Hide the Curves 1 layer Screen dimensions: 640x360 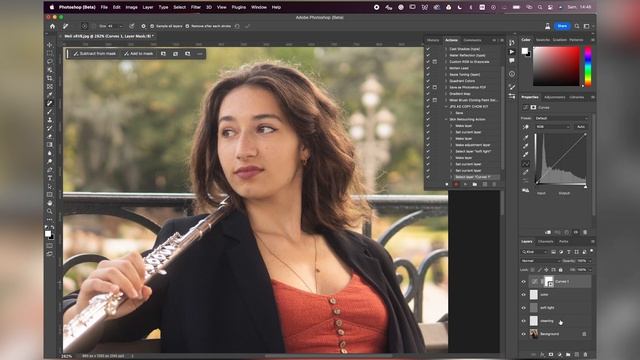tap(524, 281)
